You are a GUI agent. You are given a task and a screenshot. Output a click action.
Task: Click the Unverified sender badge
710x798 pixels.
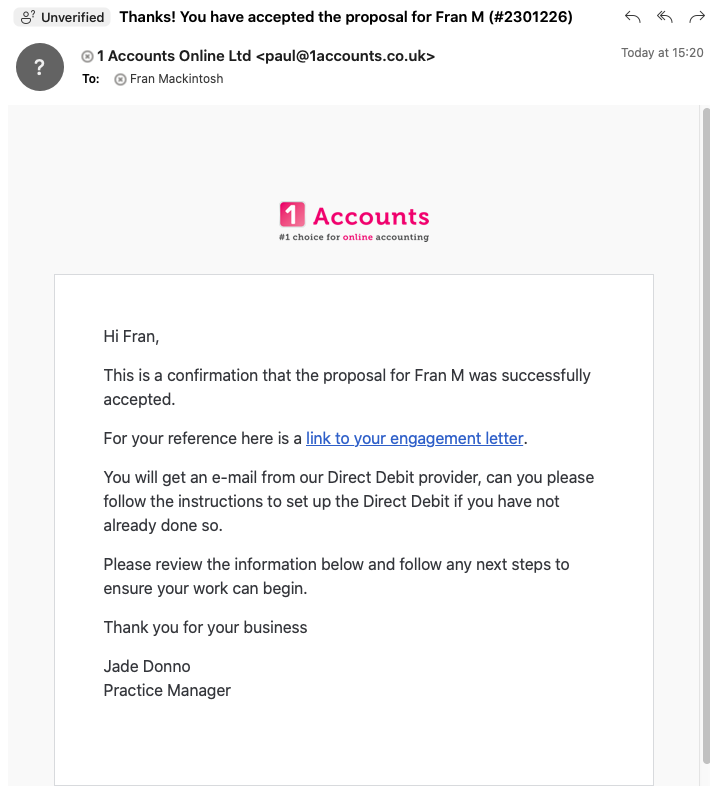(x=62, y=17)
